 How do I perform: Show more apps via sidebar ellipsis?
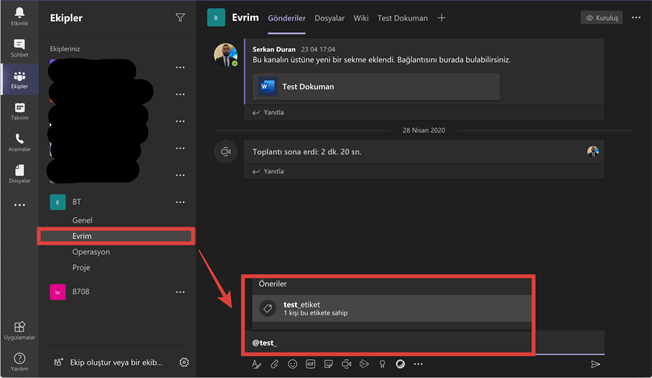20,205
